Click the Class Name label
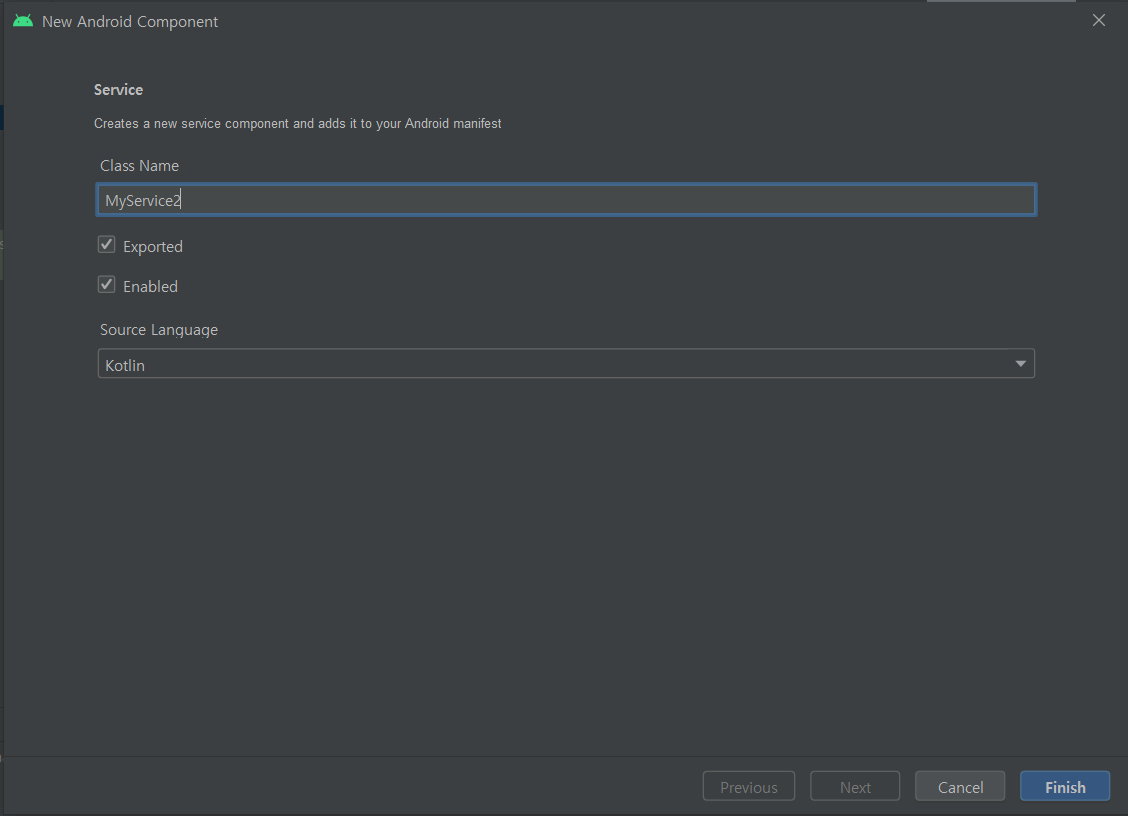 (140, 166)
